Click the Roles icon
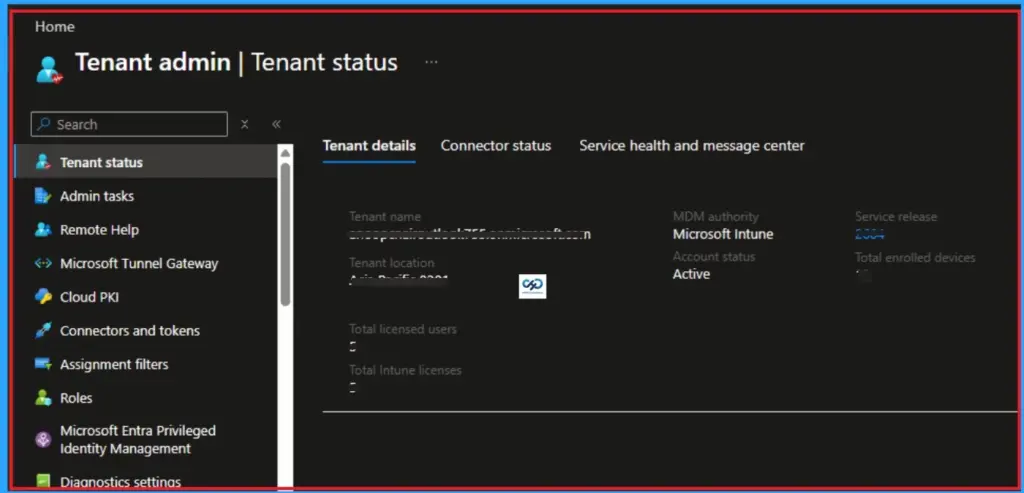This screenshot has height=493, width=1024. pos(43,398)
